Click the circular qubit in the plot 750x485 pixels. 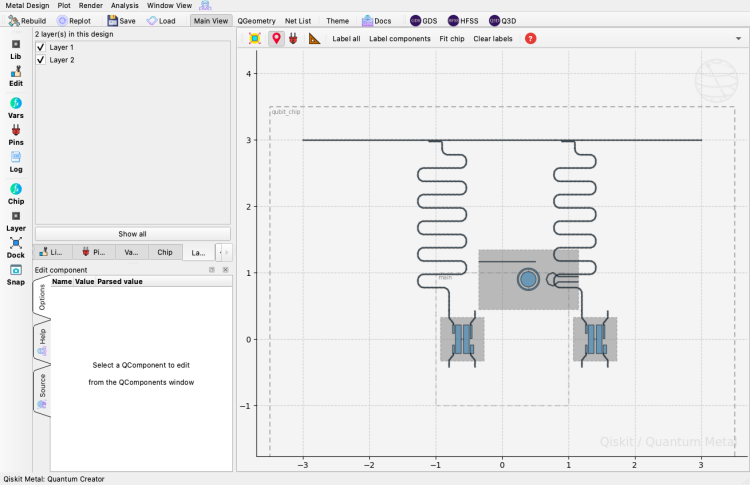click(528, 279)
